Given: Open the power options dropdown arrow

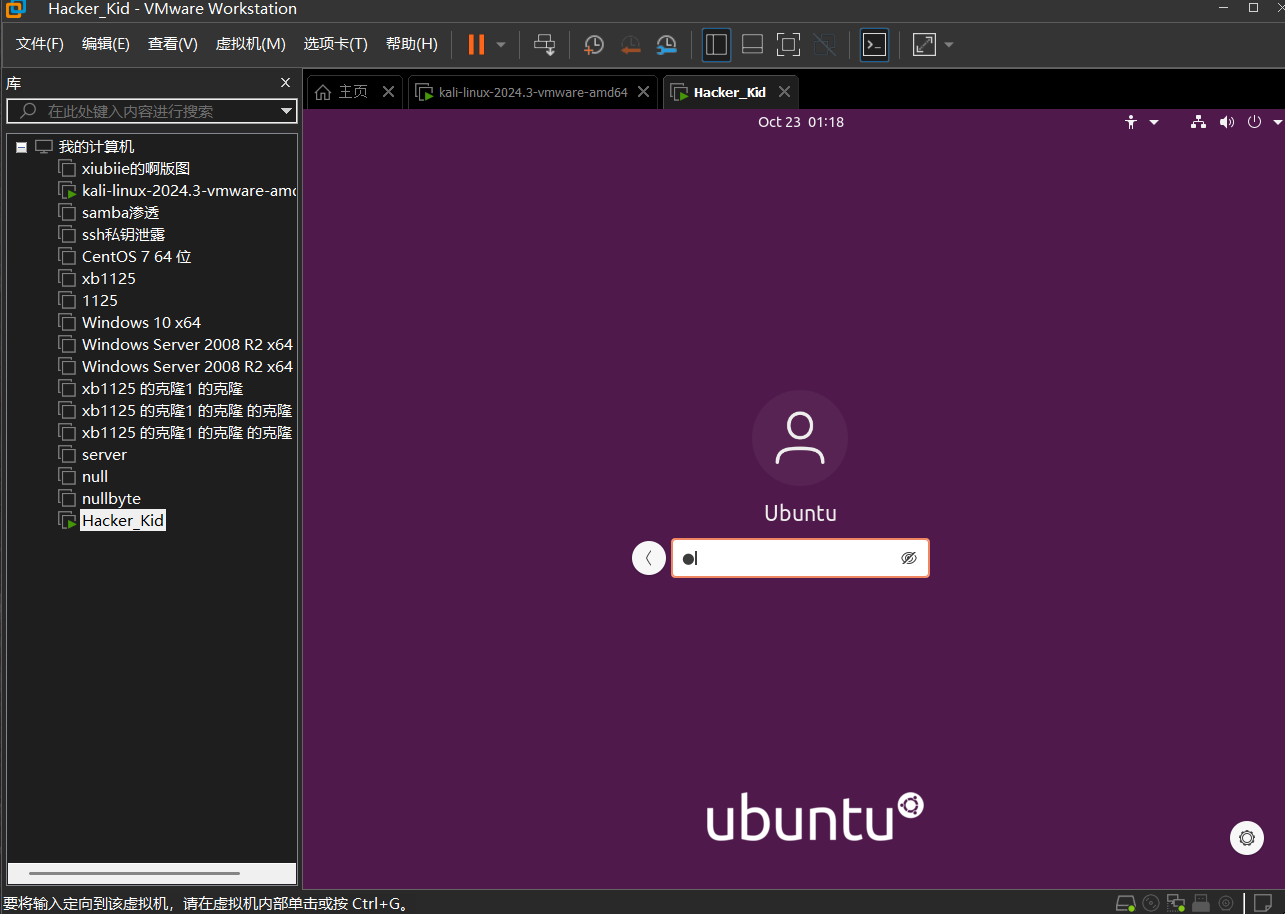Looking at the screenshot, I should click(x=1277, y=122).
